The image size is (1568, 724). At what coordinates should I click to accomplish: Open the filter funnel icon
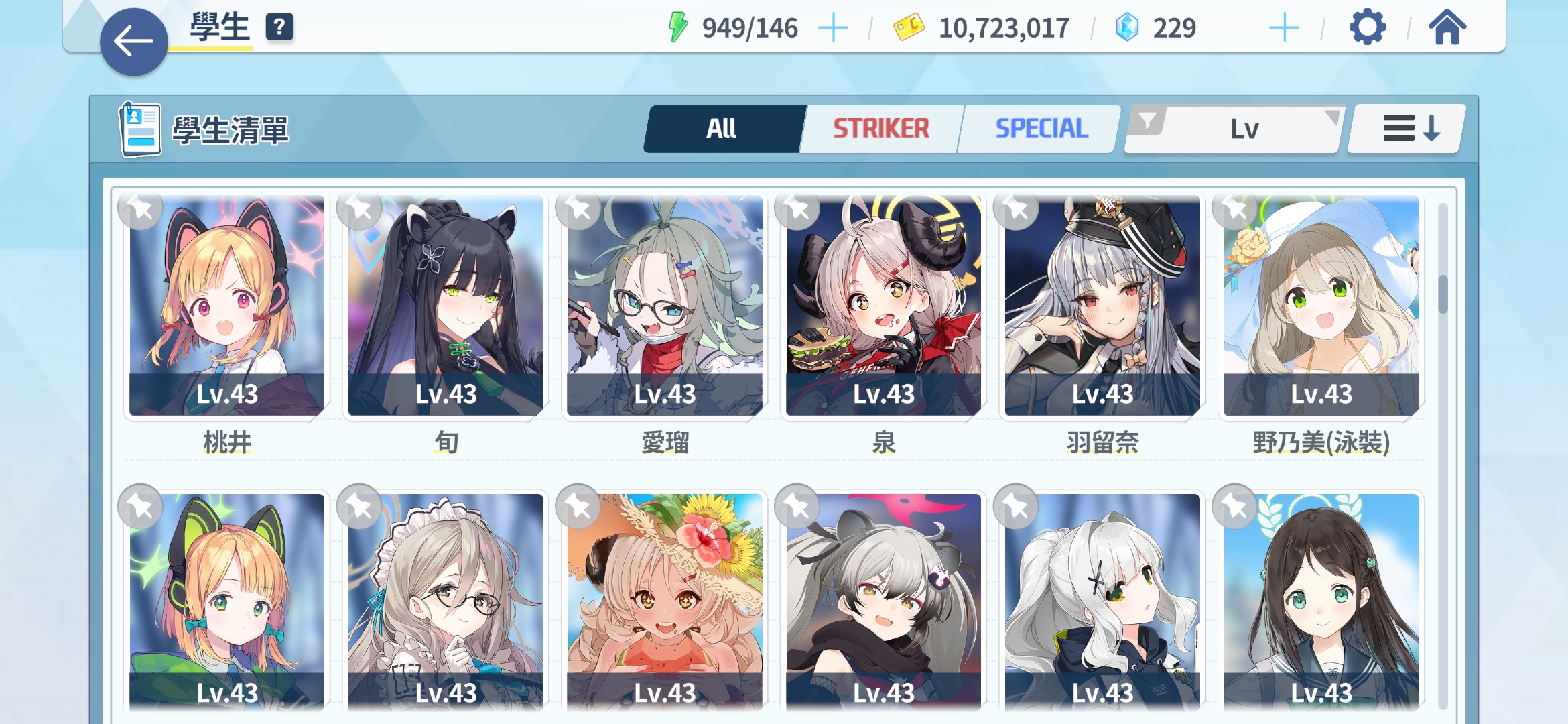(1147, 121)
